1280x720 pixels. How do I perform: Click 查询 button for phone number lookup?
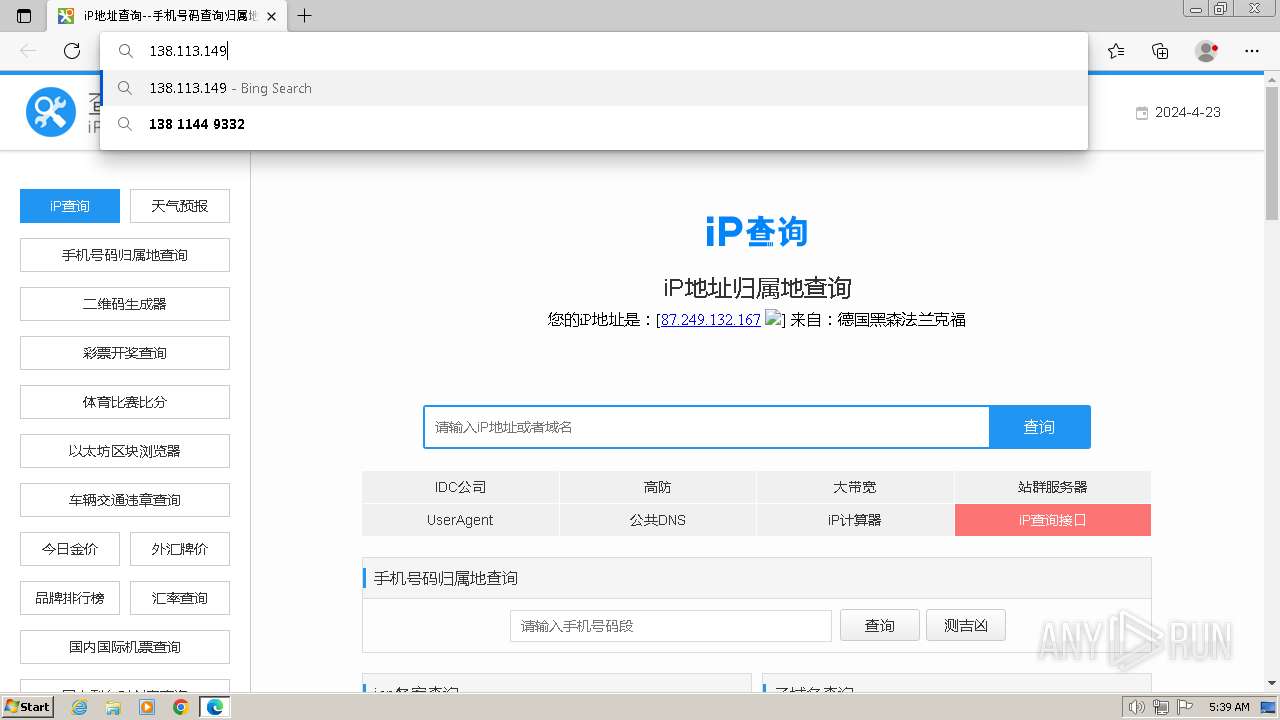(x=880, y=626)
